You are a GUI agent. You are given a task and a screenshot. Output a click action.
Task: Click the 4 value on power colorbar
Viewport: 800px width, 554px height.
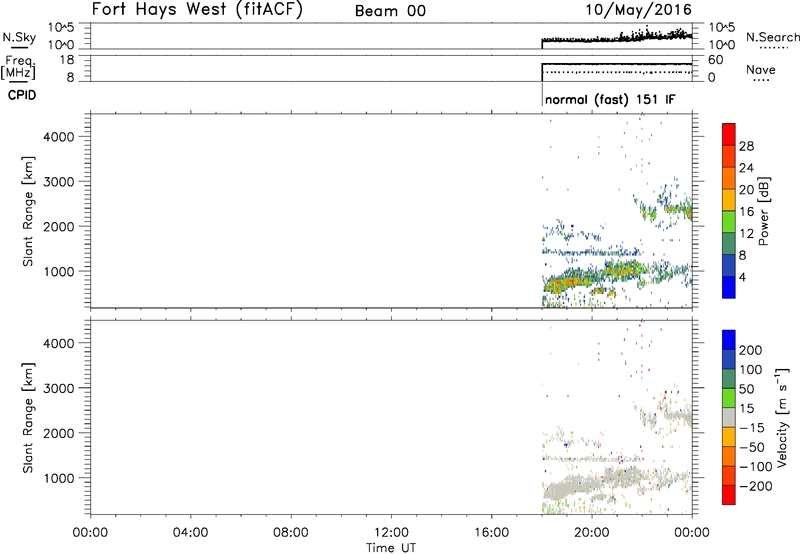[x=742, y=277]
